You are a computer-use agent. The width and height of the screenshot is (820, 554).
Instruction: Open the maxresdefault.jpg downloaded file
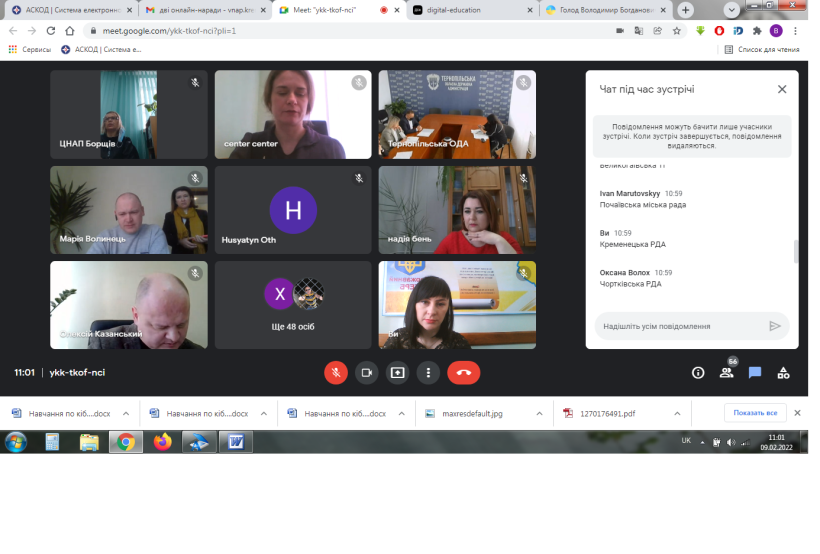(471, 413)
